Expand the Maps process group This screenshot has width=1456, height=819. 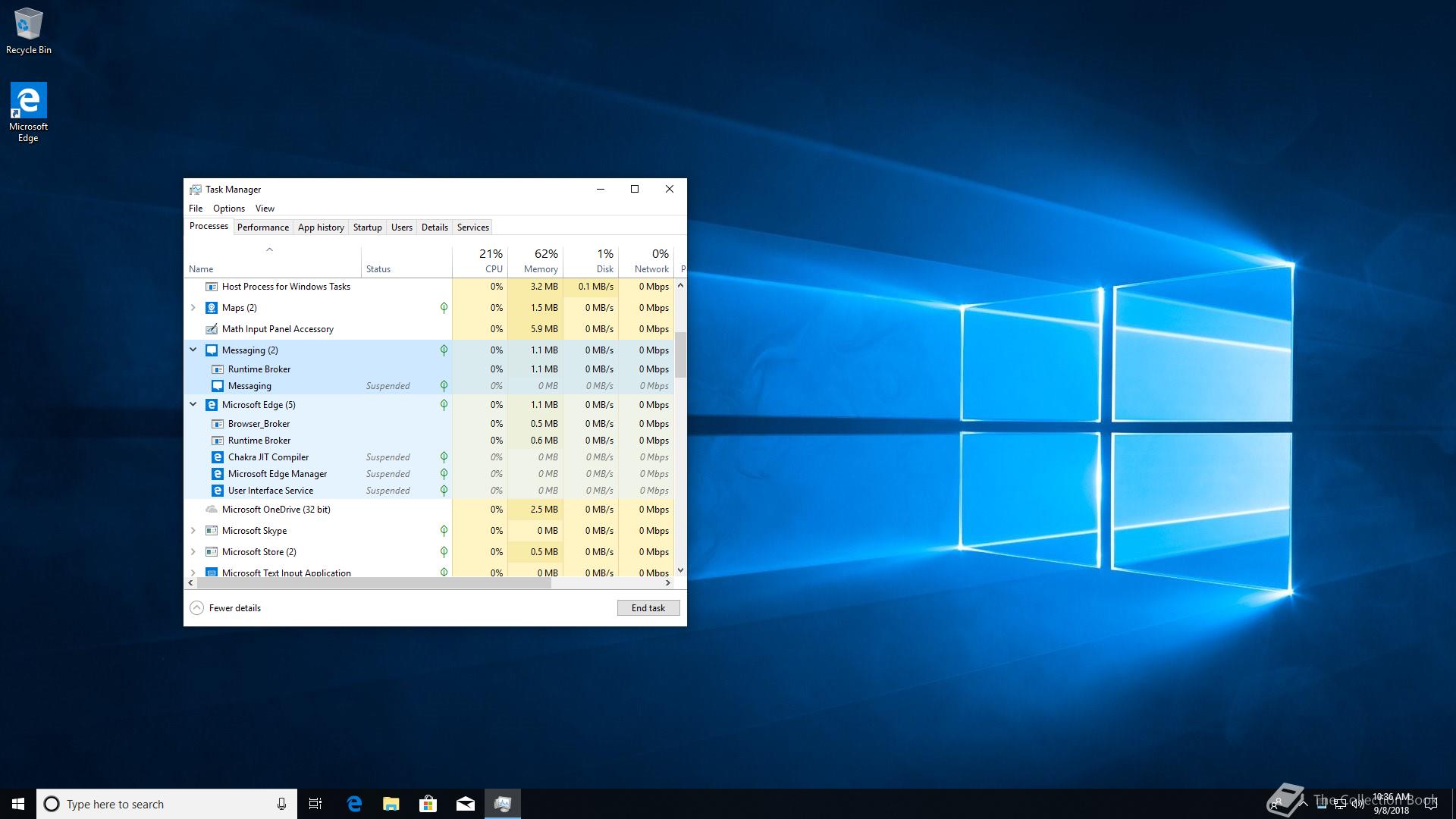[193, 308]
